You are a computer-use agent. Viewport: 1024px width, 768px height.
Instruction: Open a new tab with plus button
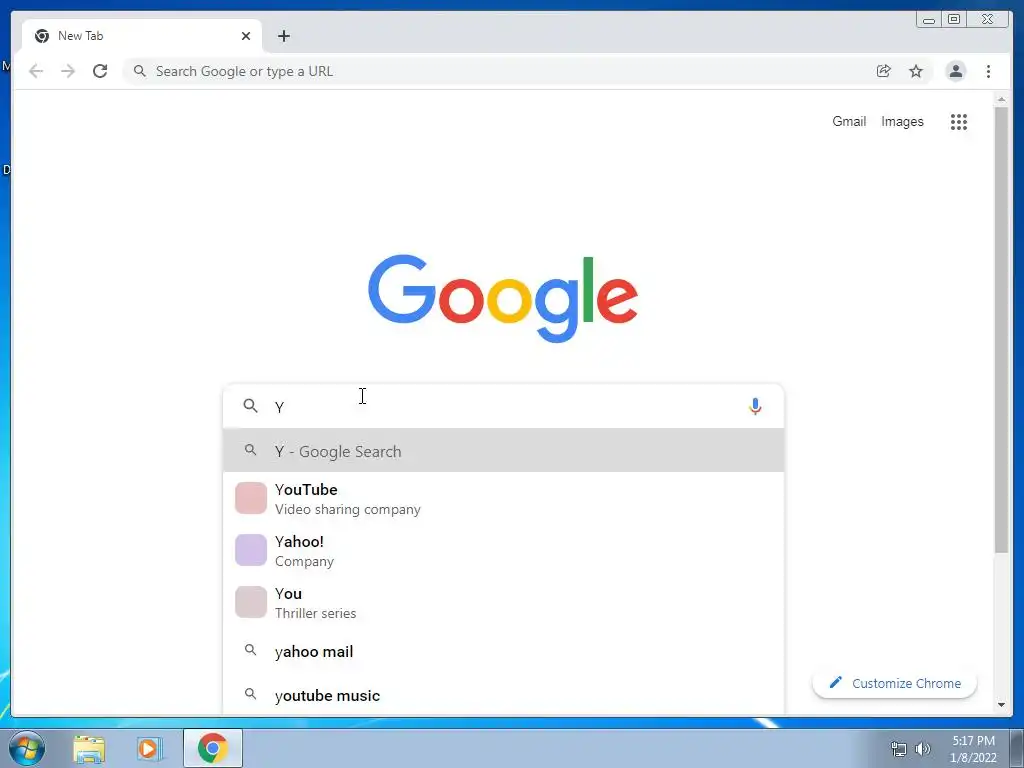[x=283, y=36]
